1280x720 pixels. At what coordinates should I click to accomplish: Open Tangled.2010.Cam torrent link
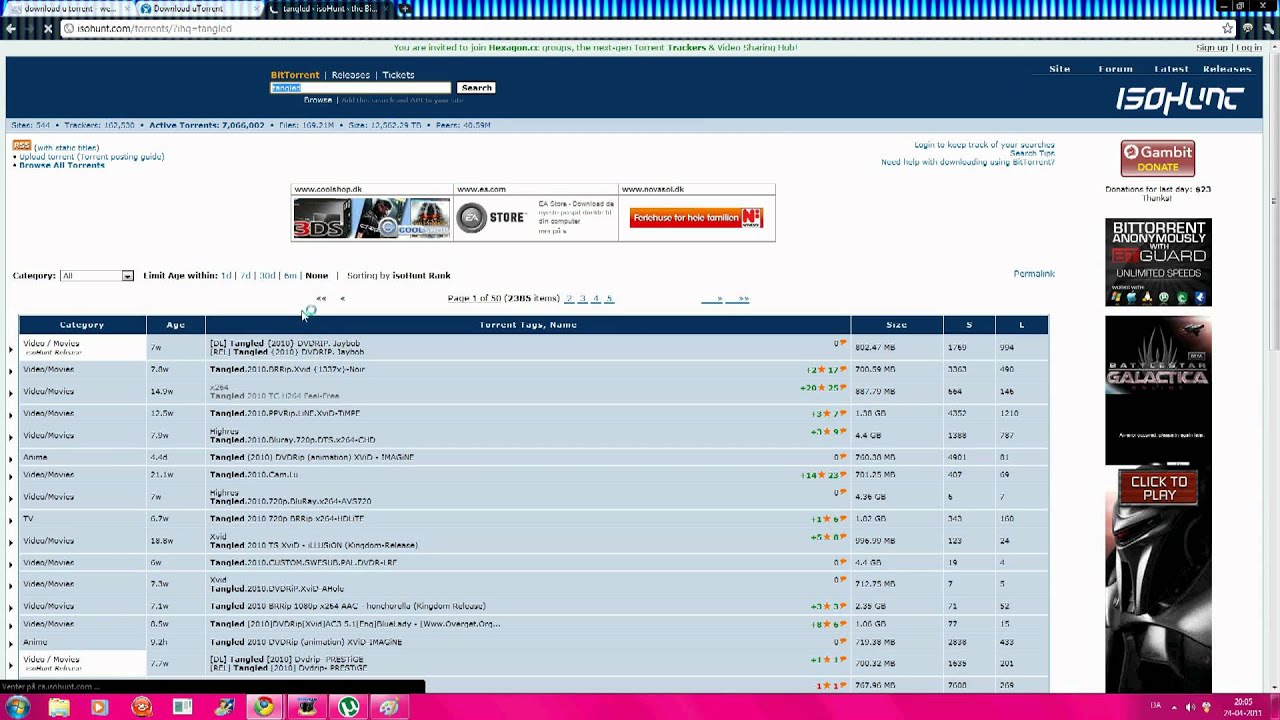254,475
